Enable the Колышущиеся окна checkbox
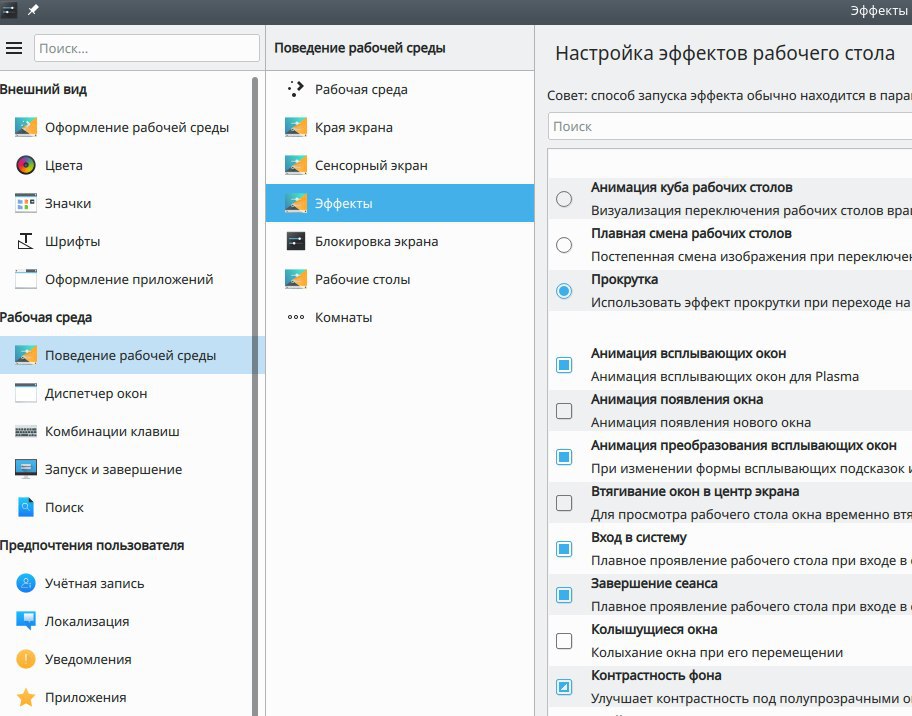912x716 pixels. point(564,641)
